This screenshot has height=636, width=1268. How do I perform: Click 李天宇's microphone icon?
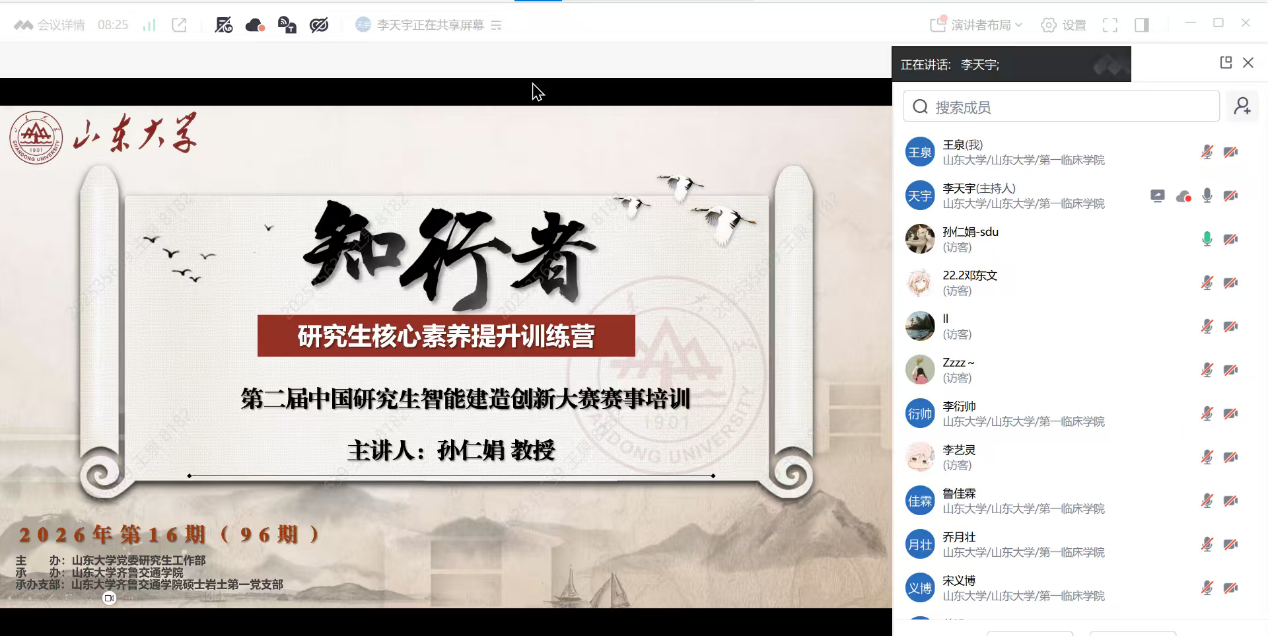coord(1207,196)
